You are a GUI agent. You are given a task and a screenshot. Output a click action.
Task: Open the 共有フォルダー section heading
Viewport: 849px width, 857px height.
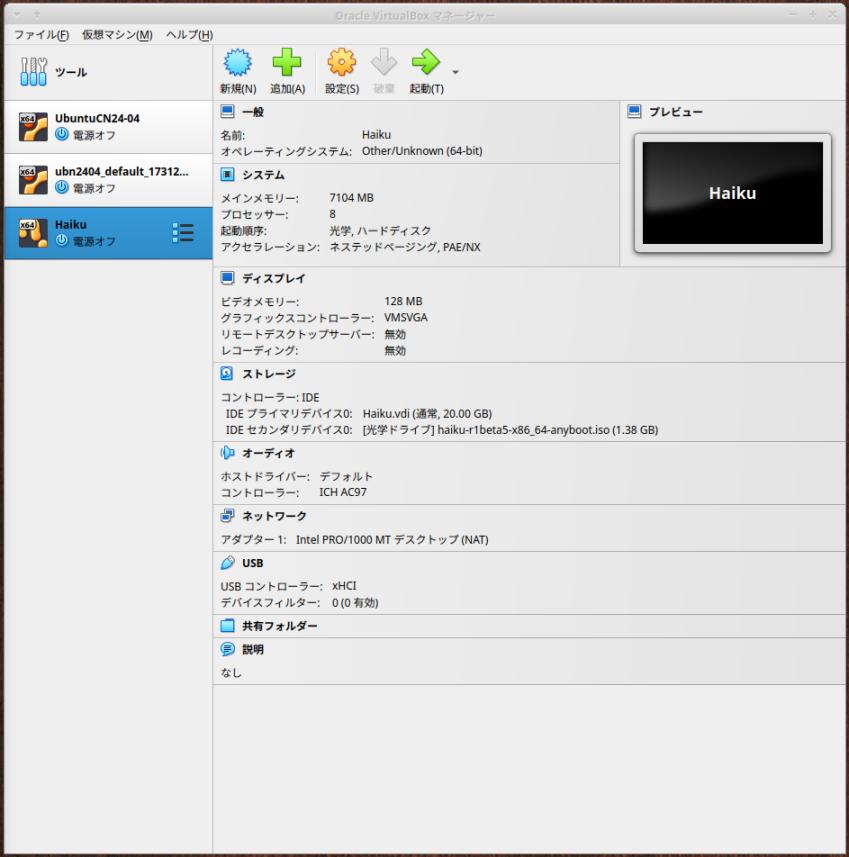click(x=279, y=626)
